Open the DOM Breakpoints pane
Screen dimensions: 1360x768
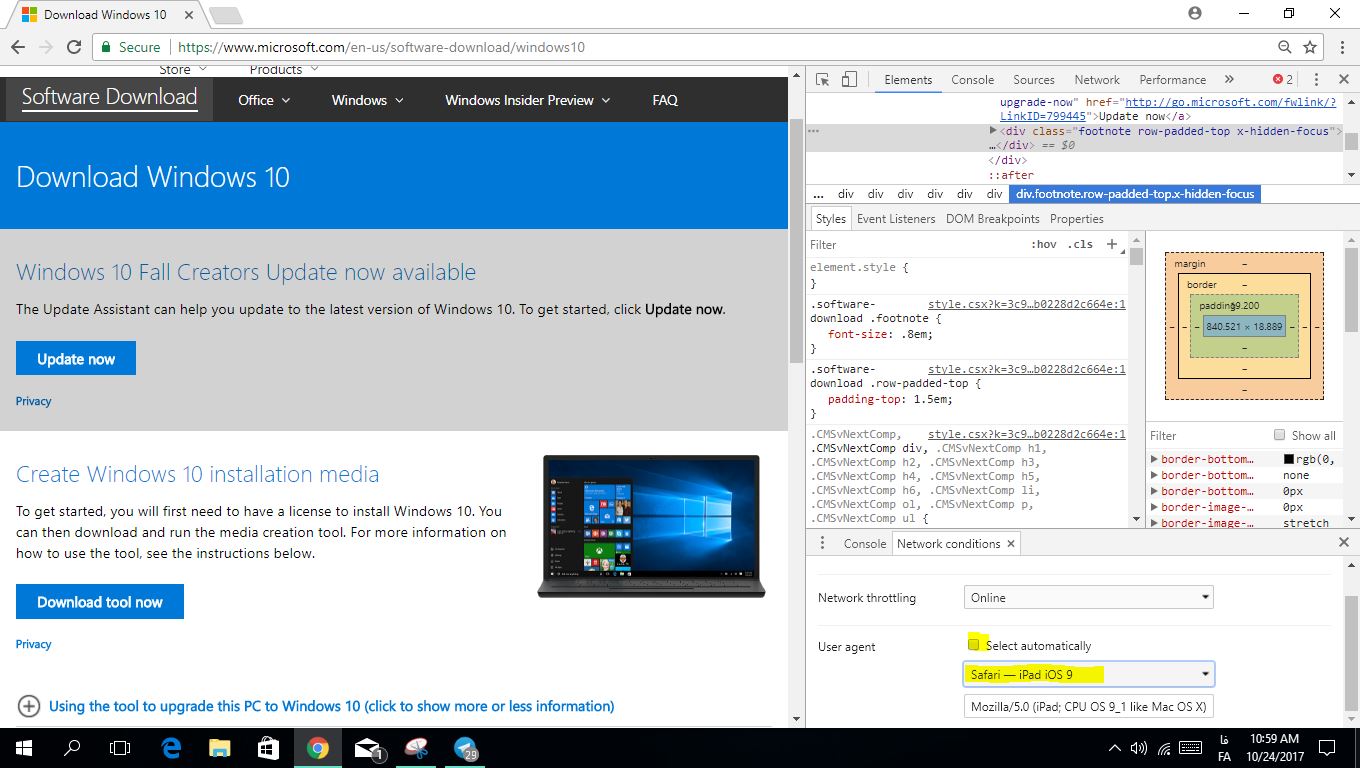[x=993, y=219]
